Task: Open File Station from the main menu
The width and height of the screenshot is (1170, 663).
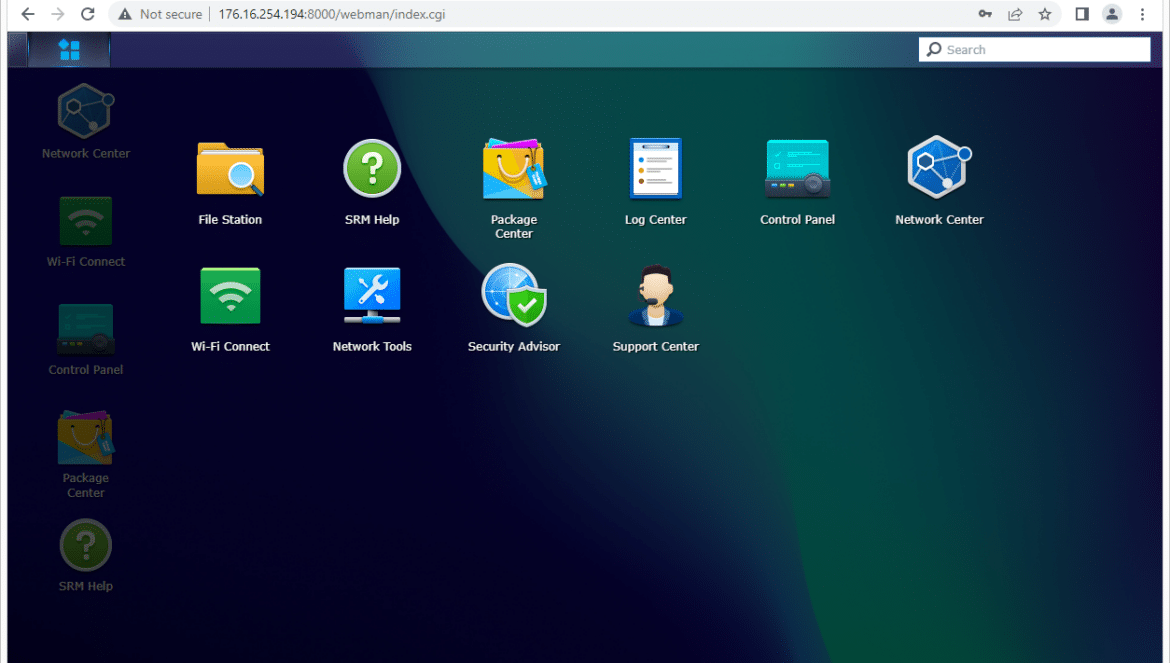Action: pyautogui.click(x=230, y=181)
